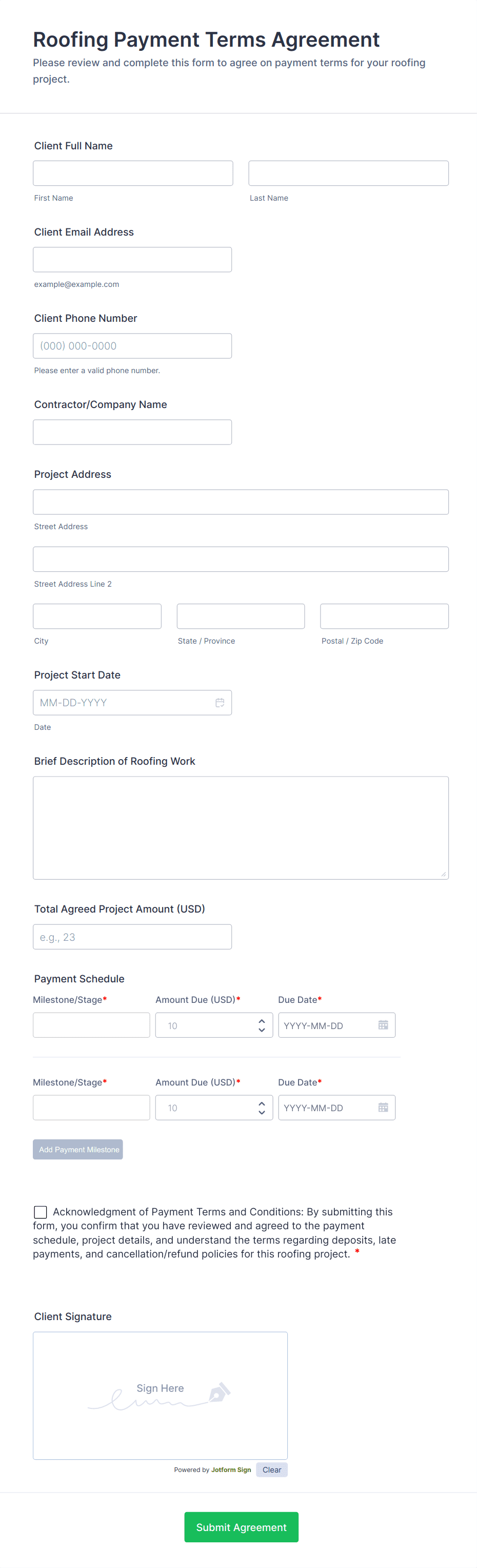Focus the First Name field

(133, 173)
